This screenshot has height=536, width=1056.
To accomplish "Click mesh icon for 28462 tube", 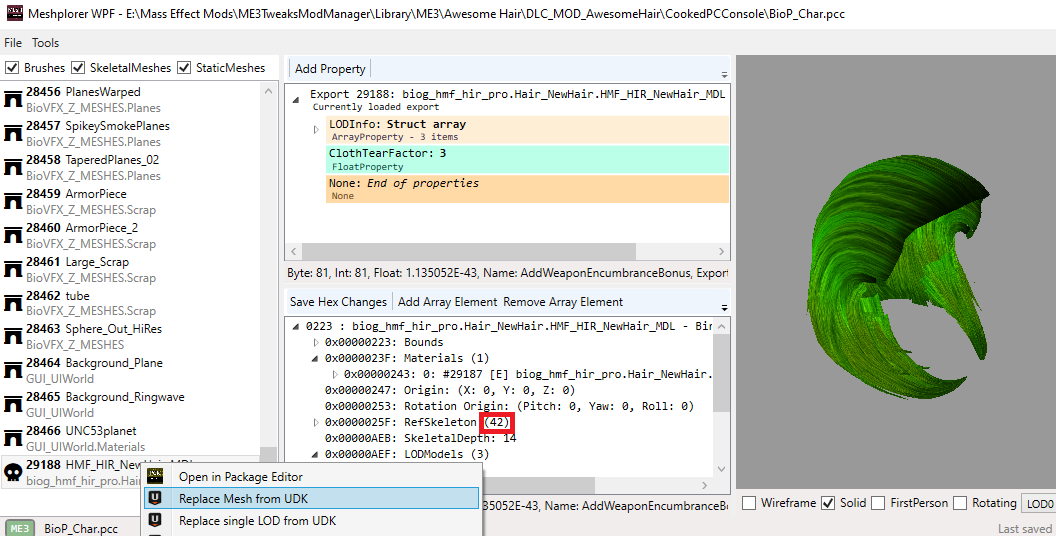I will click(13, 303).
